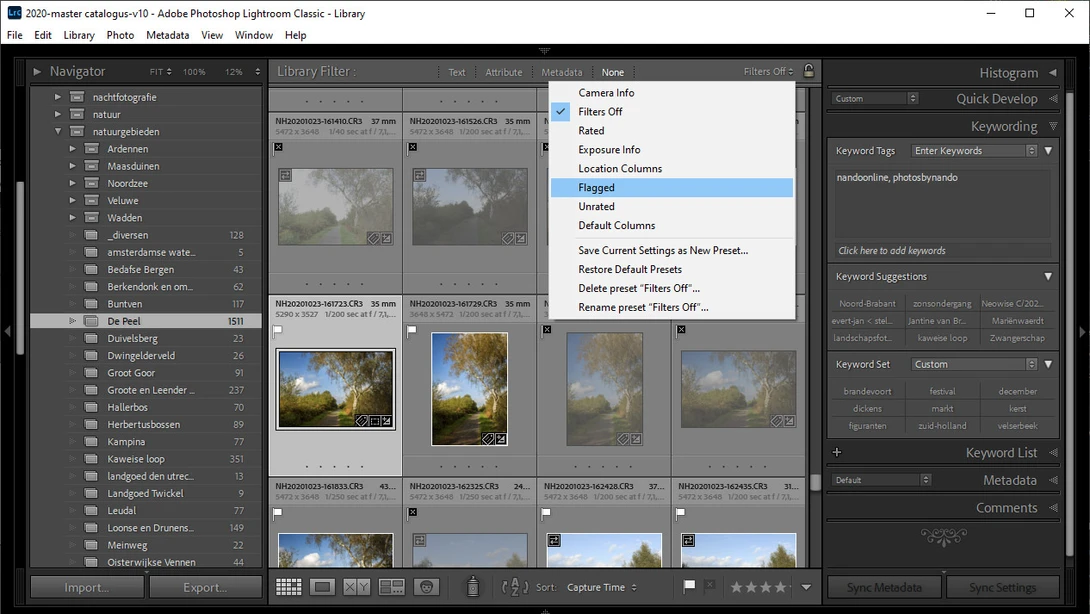This screenshot has height=614, width=1090.
Task: Set flag as Rejected in toolbar
Action: click(709, 586)
